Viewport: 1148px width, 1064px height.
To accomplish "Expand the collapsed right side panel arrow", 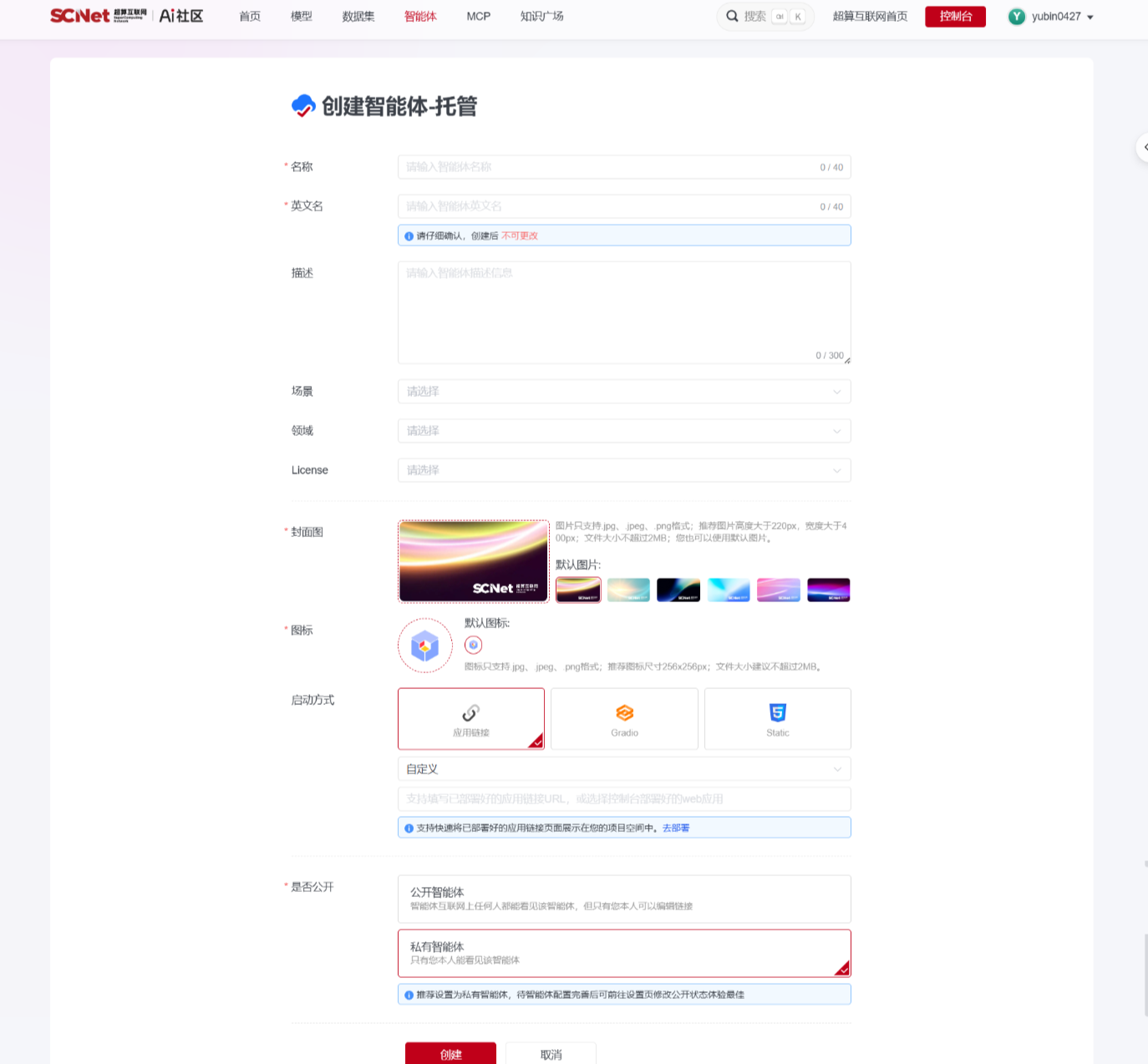I will coord(1144,147).
